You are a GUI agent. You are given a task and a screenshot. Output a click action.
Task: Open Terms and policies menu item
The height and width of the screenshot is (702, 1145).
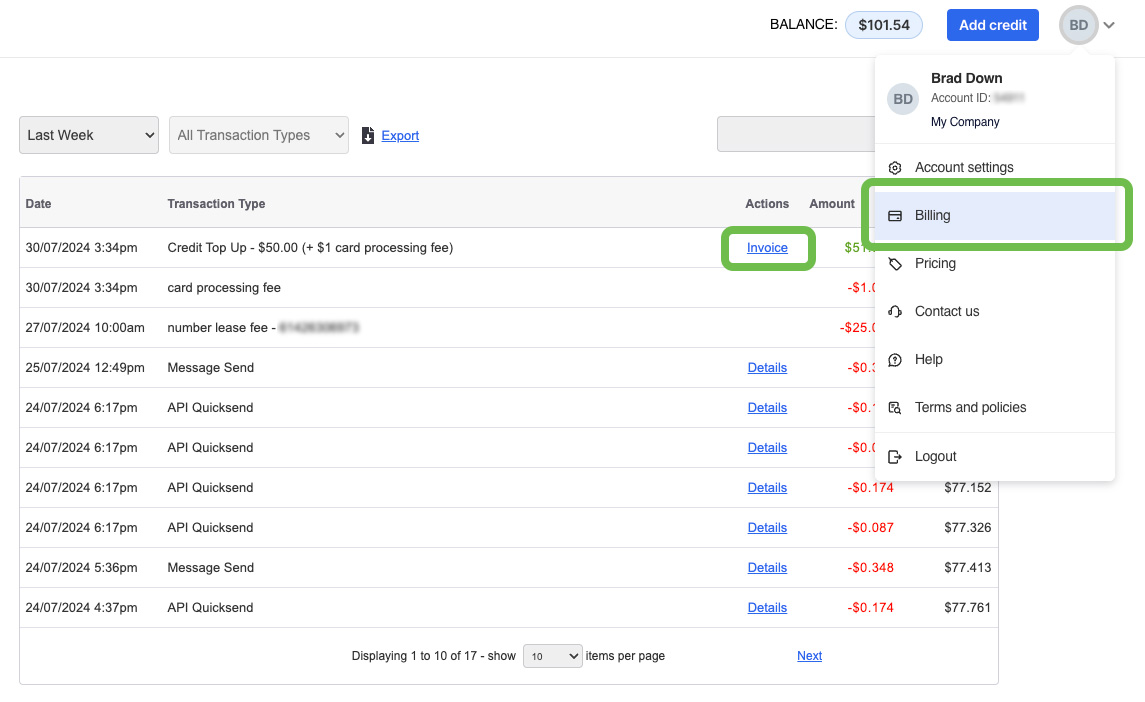(x=995, y=408)
